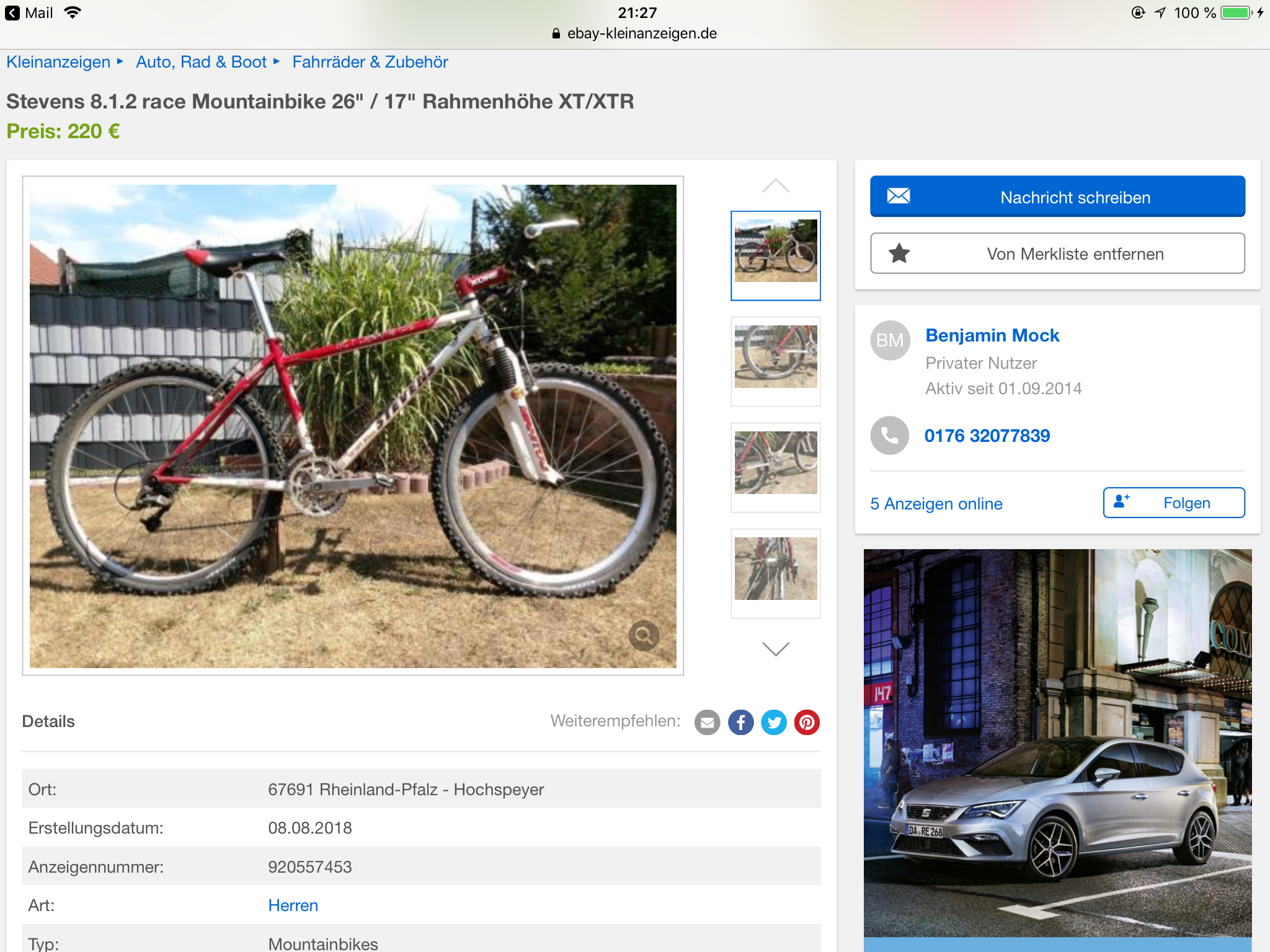Screen dimensions: 1270x952
Task: Open Auto, Rad & Boot breadcrumb
Action: 201,62
